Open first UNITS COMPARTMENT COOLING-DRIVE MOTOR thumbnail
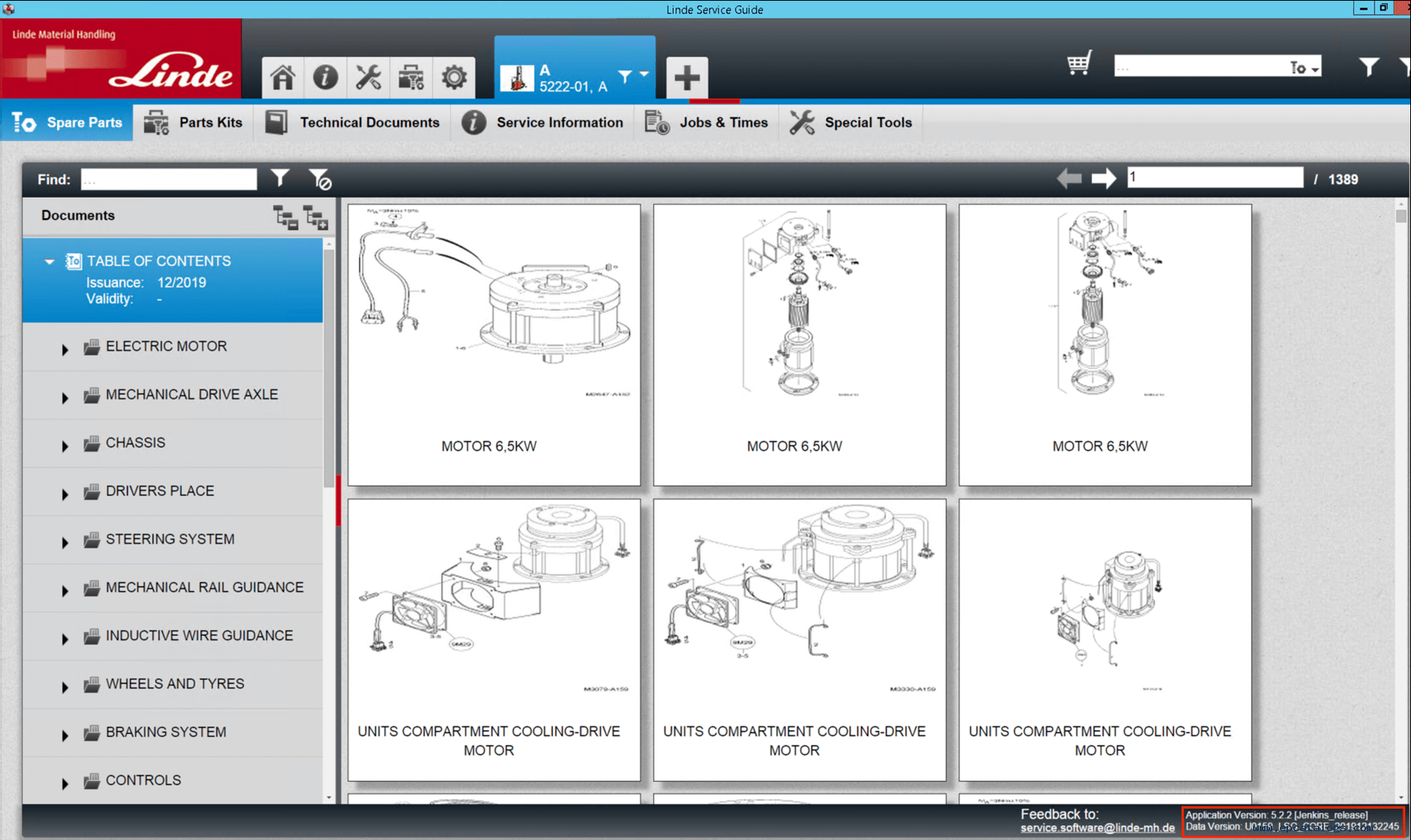Viewport: 1411px width, 840px height. (493, 640)
